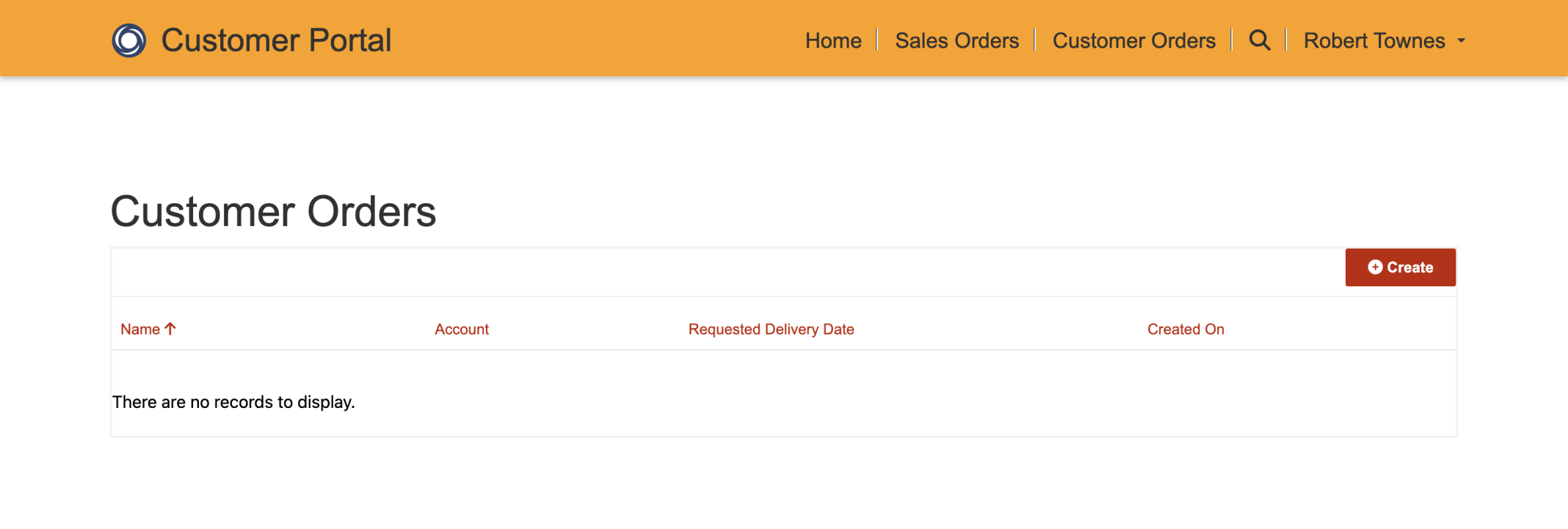Click the plus icon on Create button
Image resolution: width=1568 pixels, height=529 pixels.
point(1375,267)
